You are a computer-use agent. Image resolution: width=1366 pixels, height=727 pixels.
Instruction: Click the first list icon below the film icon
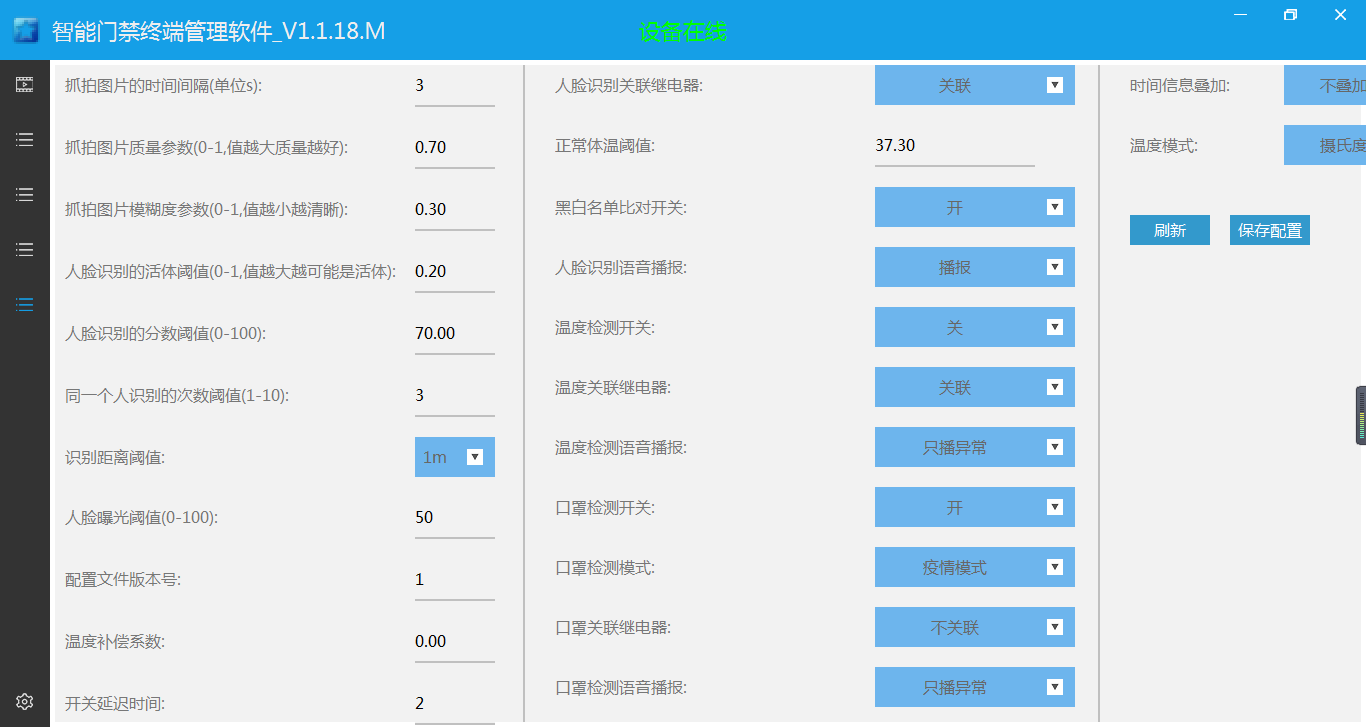pyautogui.click(x=25, y=140)
